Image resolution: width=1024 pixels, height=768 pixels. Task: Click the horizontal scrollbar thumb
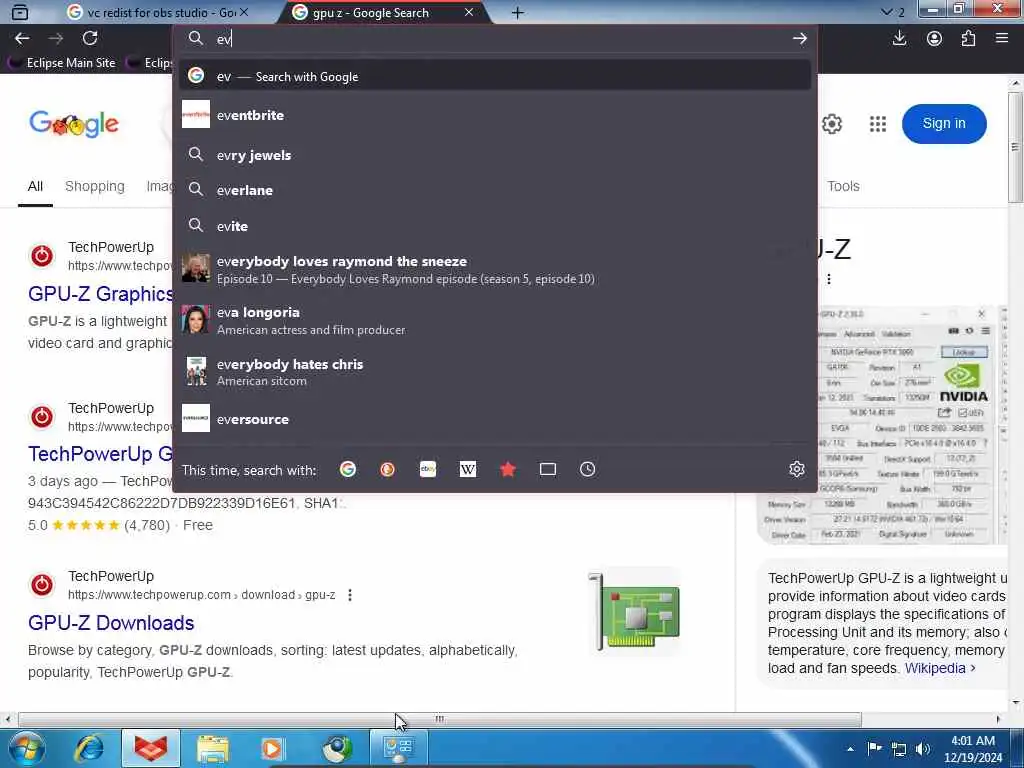tap(440, 719)
